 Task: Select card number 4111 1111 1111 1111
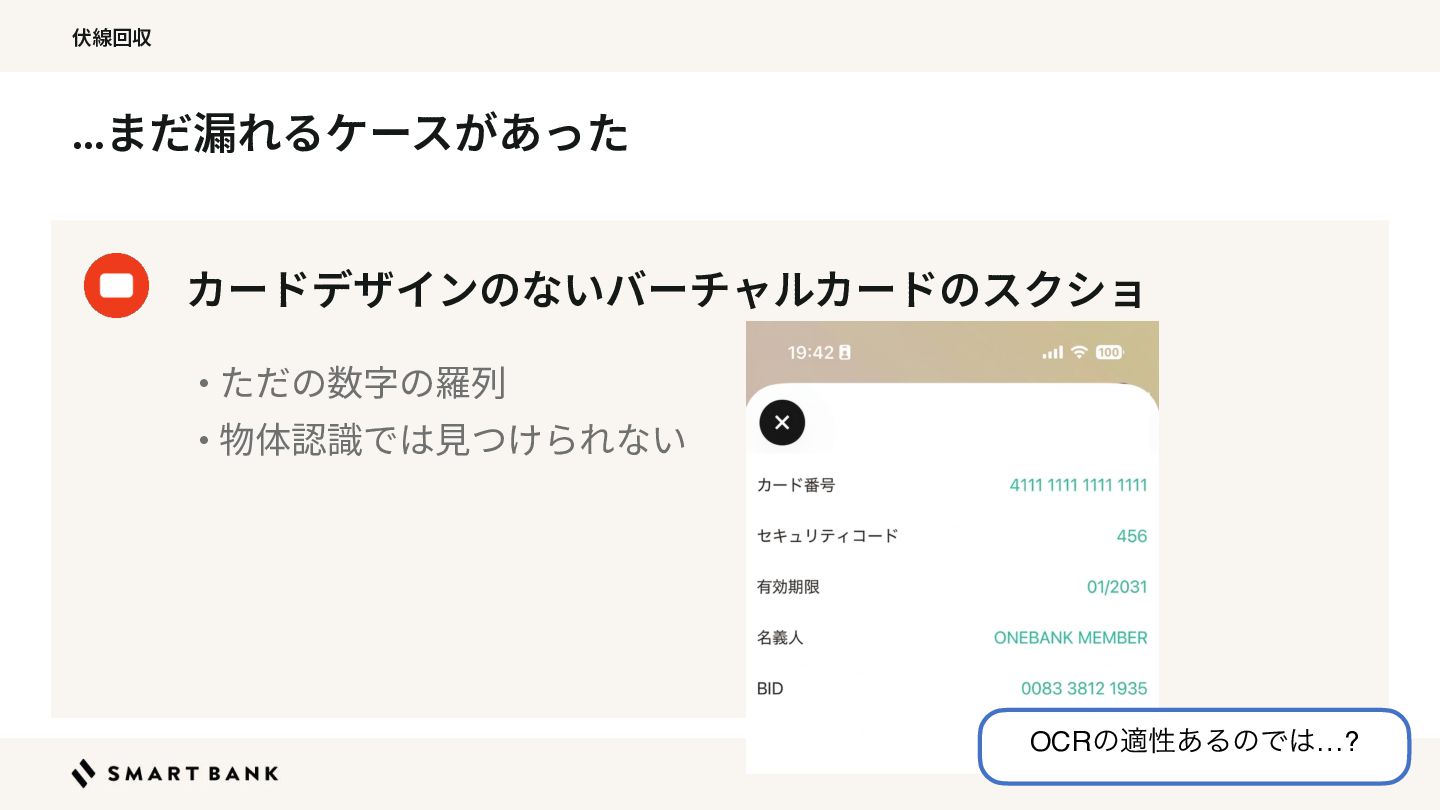click(x=1078, y=485)
